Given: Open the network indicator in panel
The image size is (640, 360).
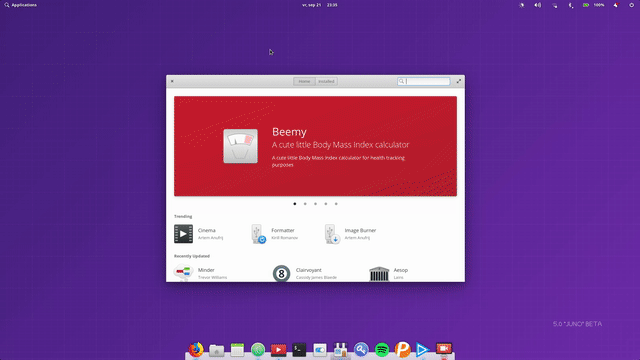Looking at the screenshot, I should coord(554,5).
